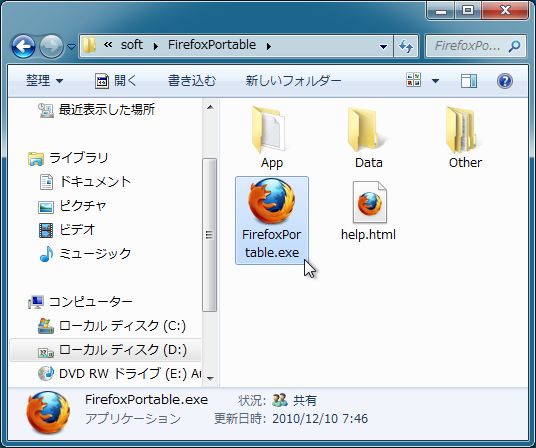
Task: Select 'FirefoxPortable' in the address breadcrumb
Action: pos(212,45)
